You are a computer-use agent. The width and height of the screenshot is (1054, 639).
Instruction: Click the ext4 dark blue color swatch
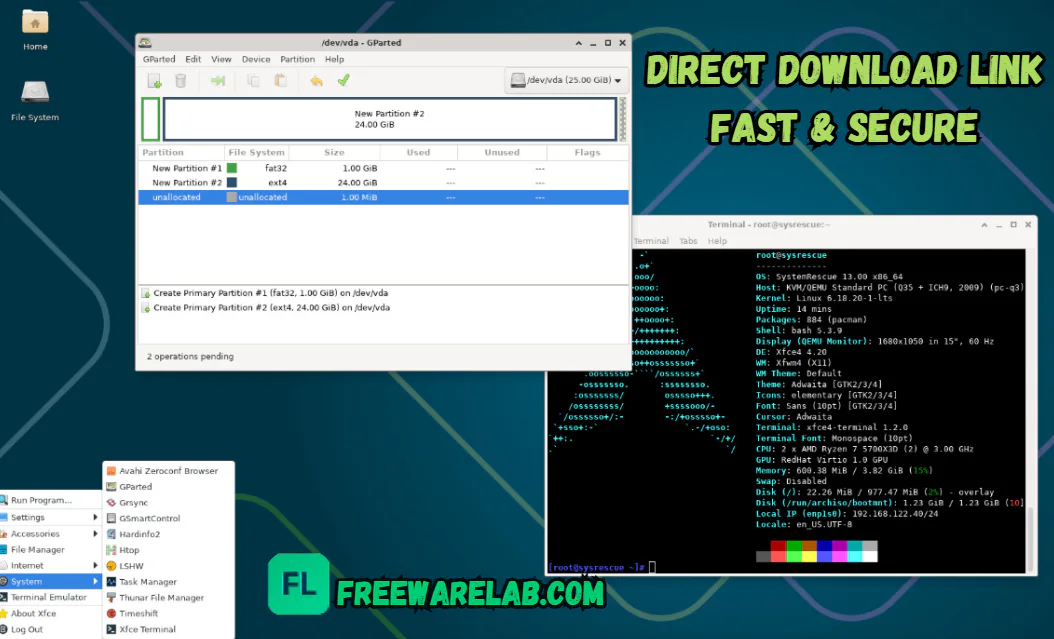coord(232,183)
